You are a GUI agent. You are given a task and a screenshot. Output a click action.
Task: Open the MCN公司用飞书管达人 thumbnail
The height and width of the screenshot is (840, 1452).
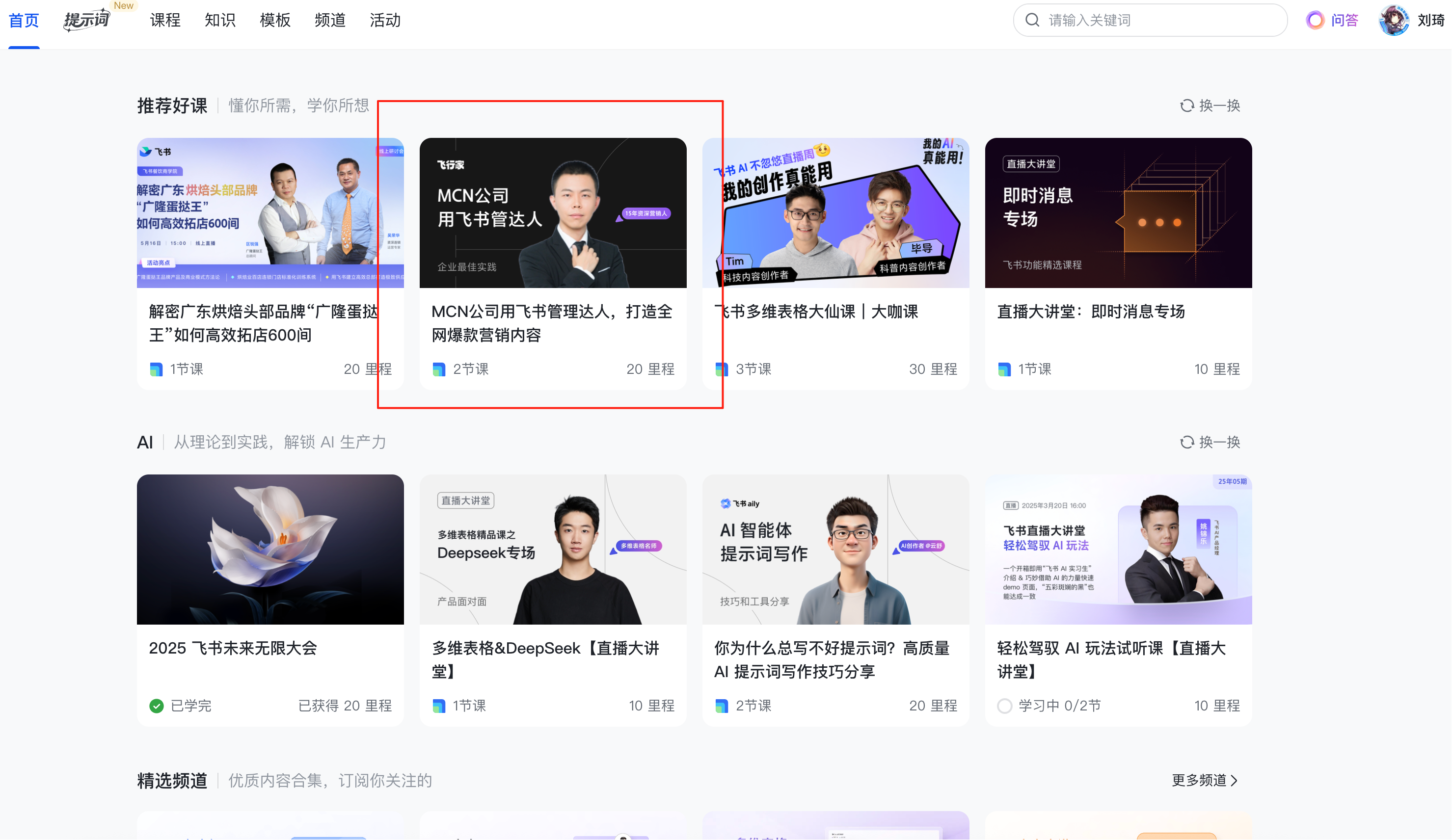(553, 212)
